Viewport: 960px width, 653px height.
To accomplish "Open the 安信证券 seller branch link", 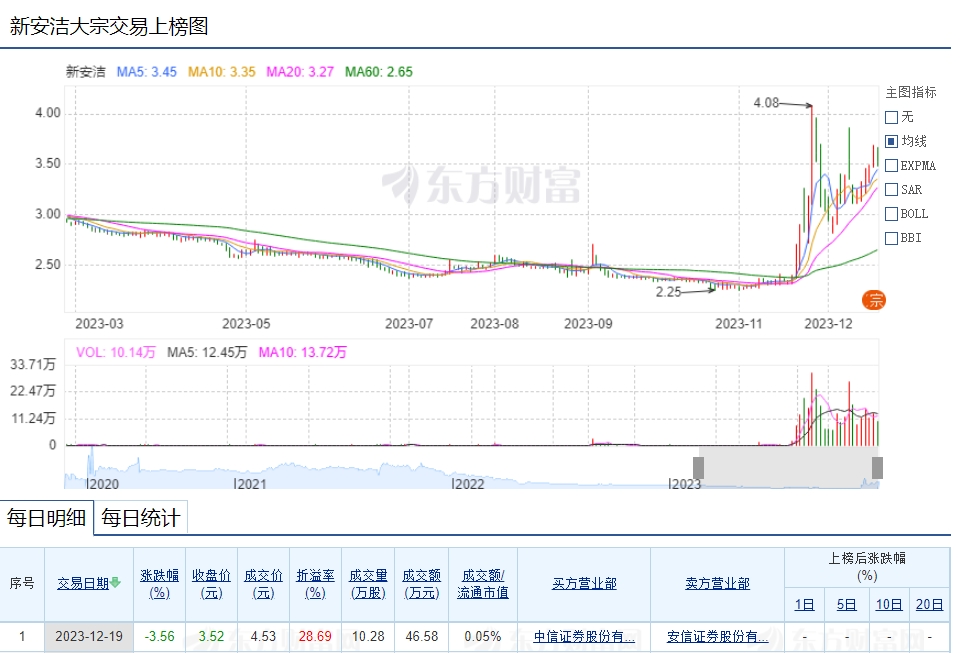I will (717, 636).
